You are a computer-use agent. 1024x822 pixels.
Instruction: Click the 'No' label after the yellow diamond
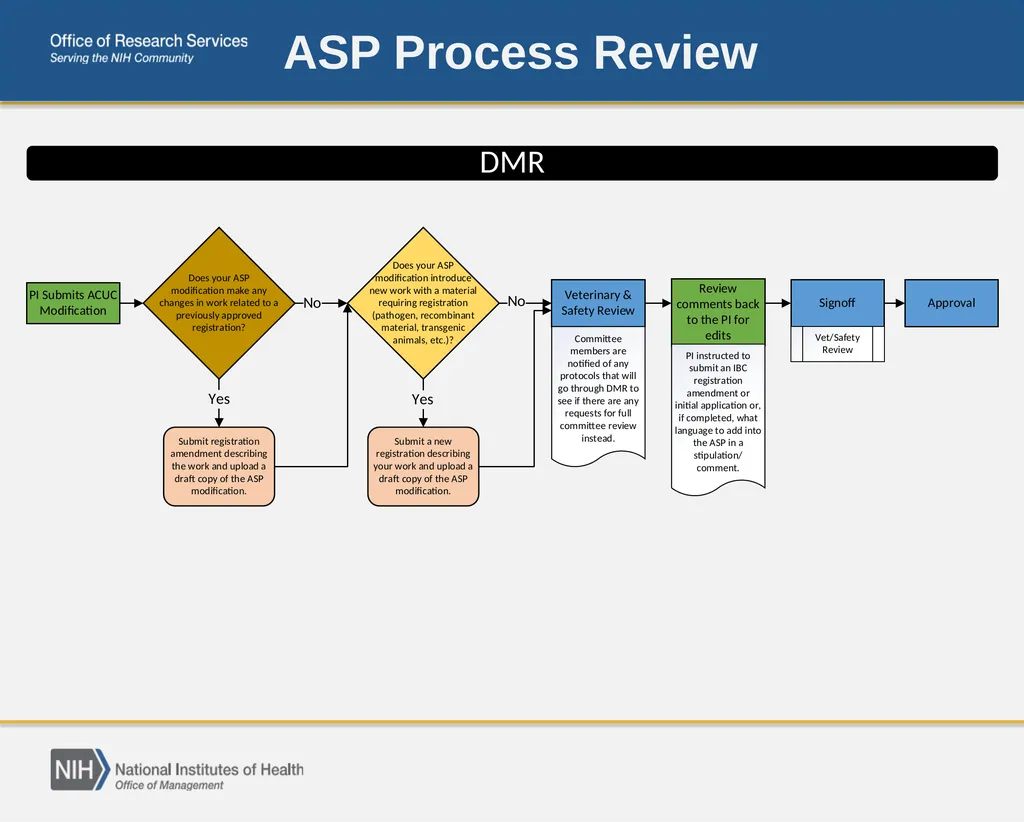516,301
